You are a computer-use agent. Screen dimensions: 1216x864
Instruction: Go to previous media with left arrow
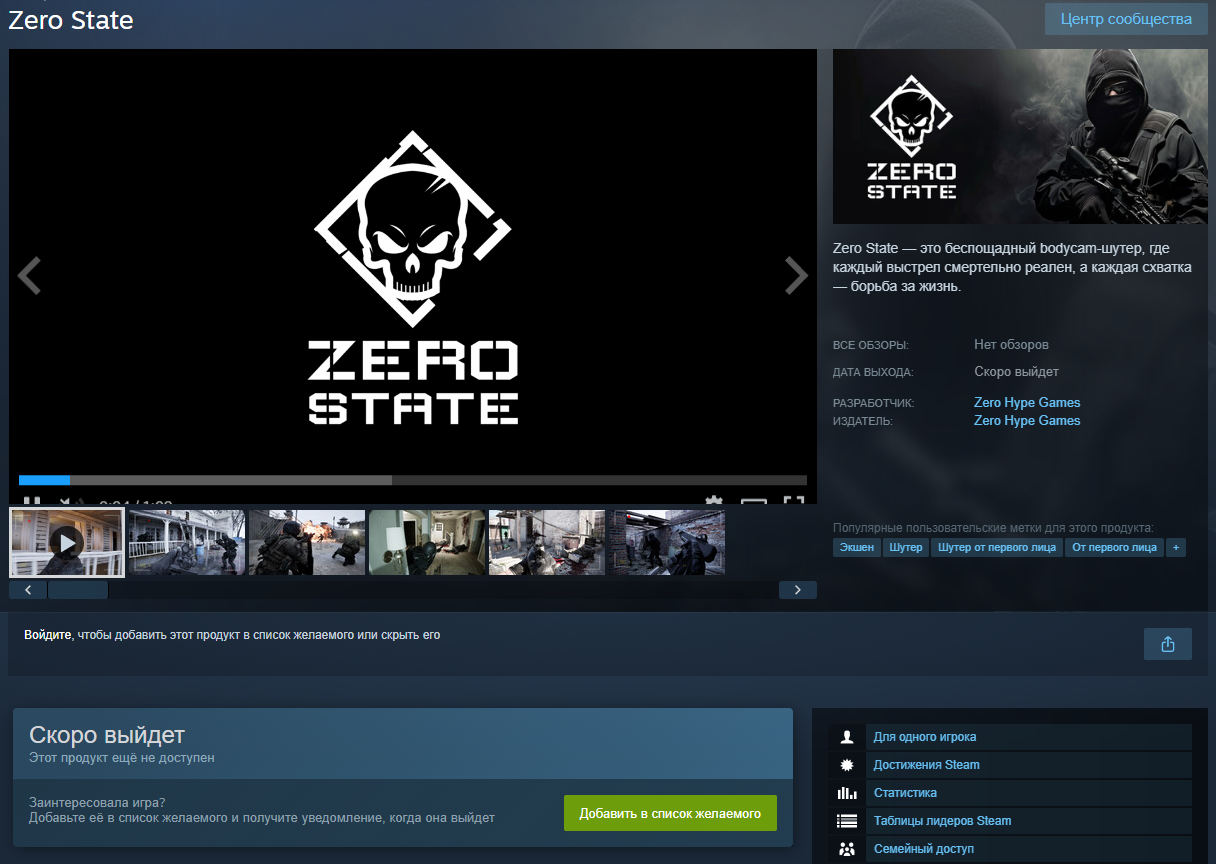(29, 276)
